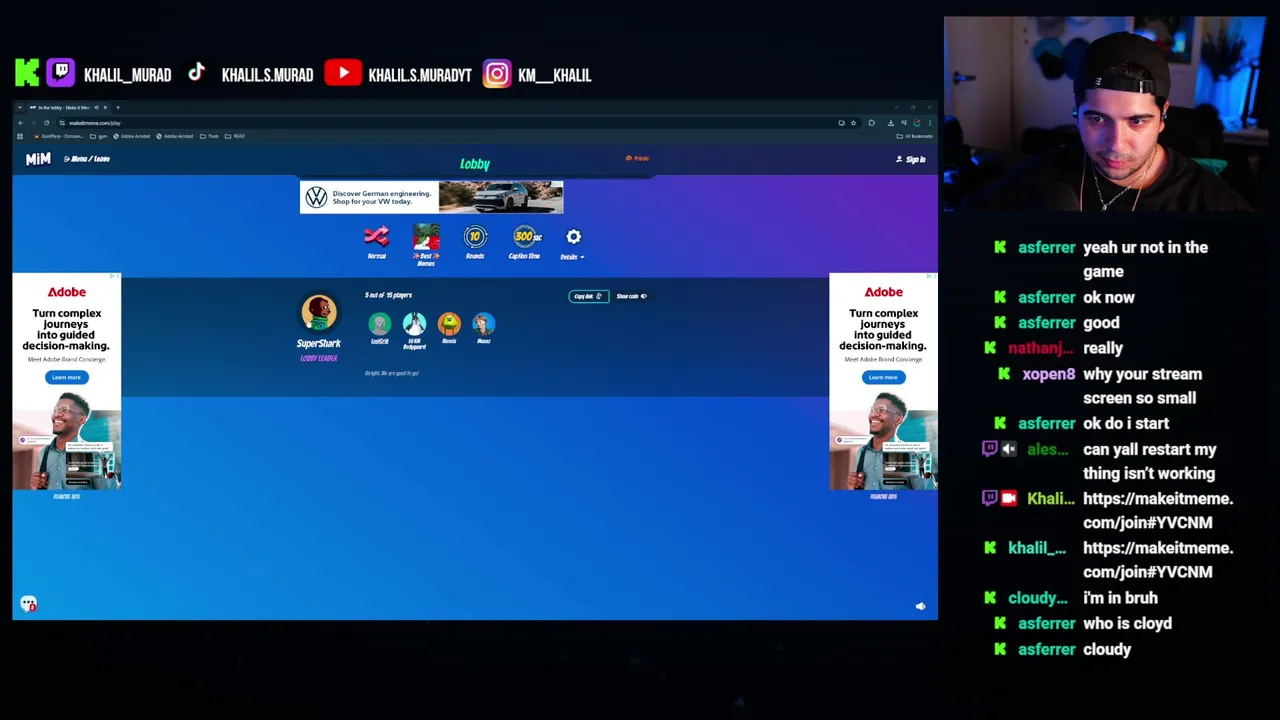Viewport: 1280px width, 720px height.
Task: Open the Normal game mode setting
Action: (x=376, y=243)
